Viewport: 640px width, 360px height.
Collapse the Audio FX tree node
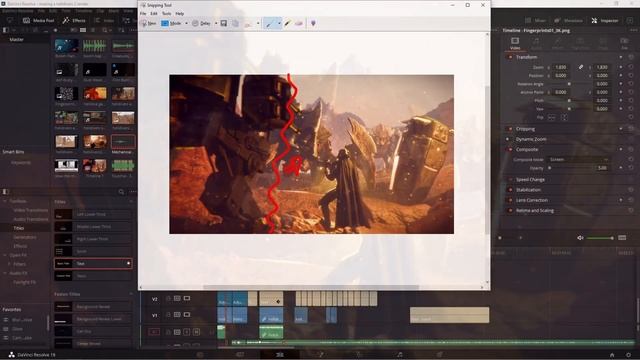click(5, 273)
